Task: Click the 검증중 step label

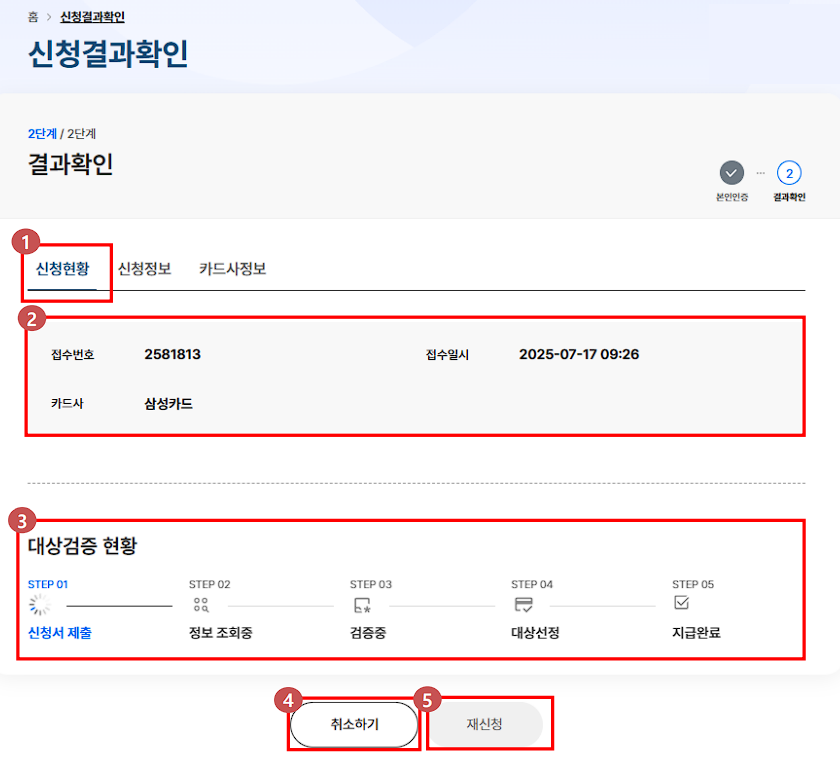Action: coord(368,633)
